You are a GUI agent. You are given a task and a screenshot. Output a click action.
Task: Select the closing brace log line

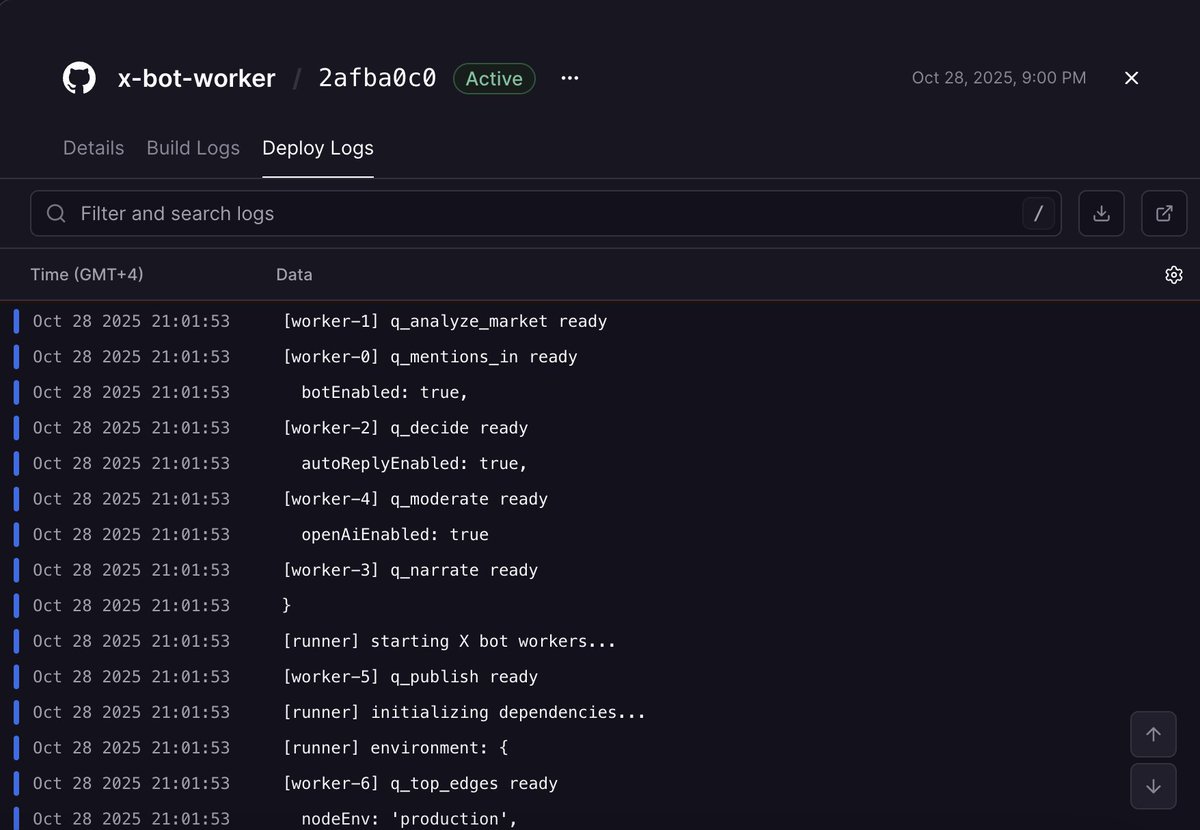pyautogui.click(x=600, y=605)
